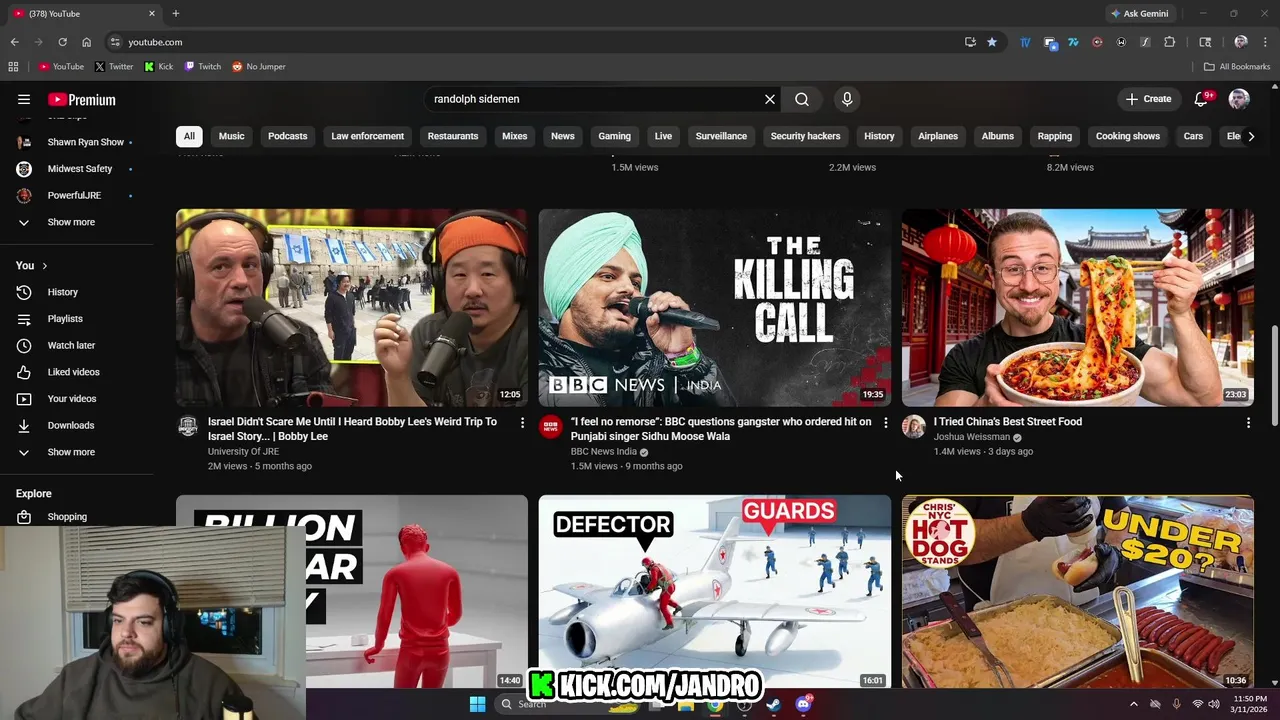Open BBC News India channel link

tap(604, 452)
